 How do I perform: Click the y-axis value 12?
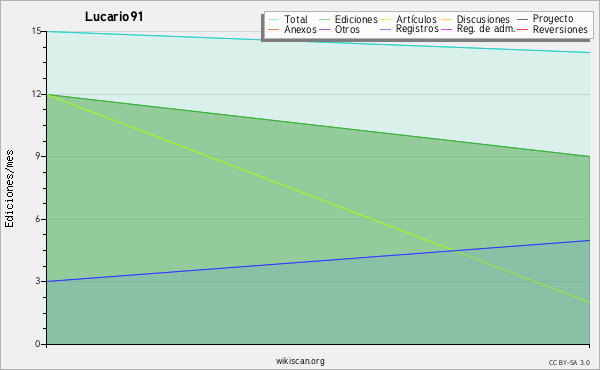click(36, 94)
